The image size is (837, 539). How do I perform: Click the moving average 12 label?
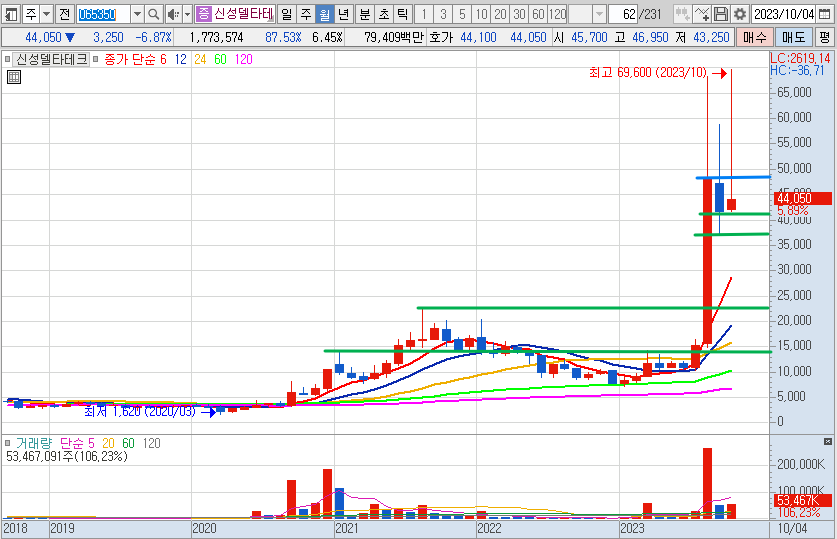click(x=181, y=60)
